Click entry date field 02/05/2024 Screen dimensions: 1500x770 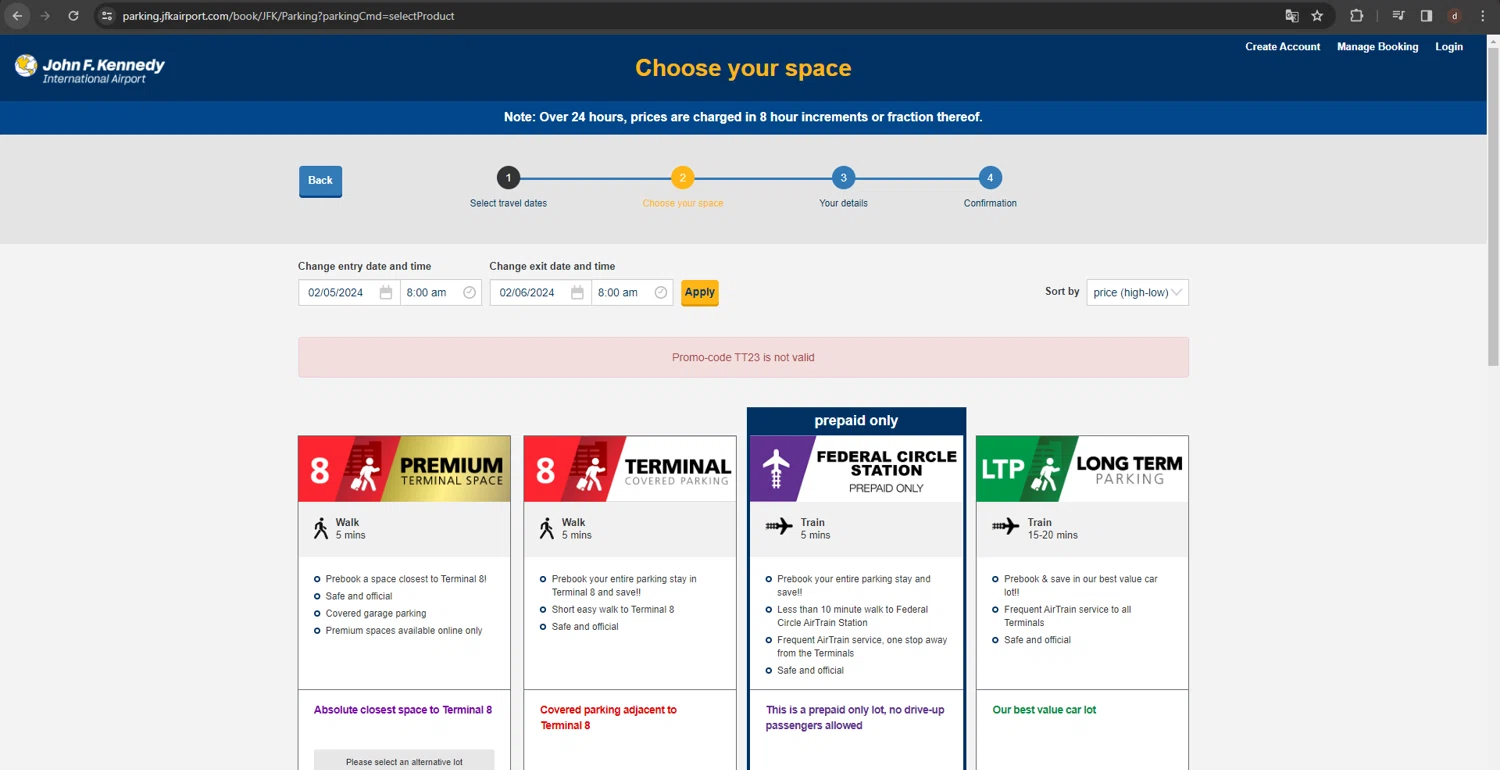(x=349, y=293)
